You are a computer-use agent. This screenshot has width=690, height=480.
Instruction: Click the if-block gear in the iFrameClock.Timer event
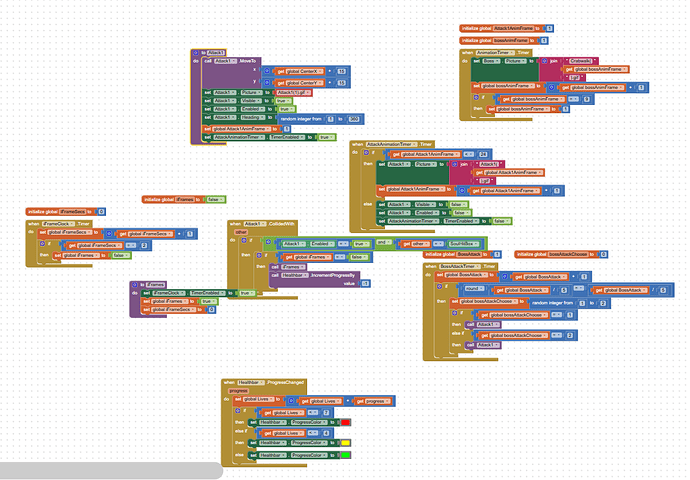pyautogui.click(x=42, y=244)
